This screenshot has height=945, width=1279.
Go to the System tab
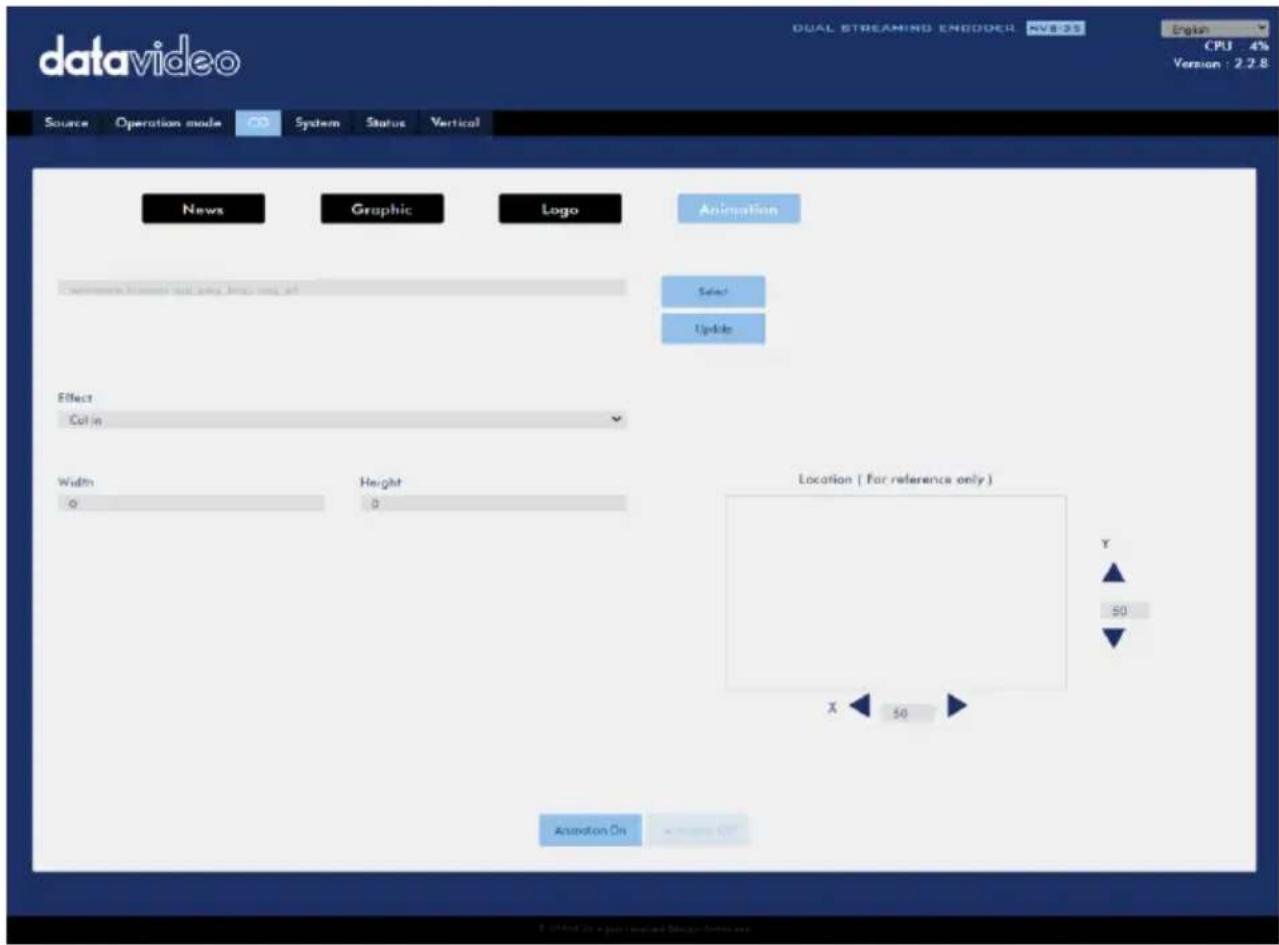(x=317, y=123)
